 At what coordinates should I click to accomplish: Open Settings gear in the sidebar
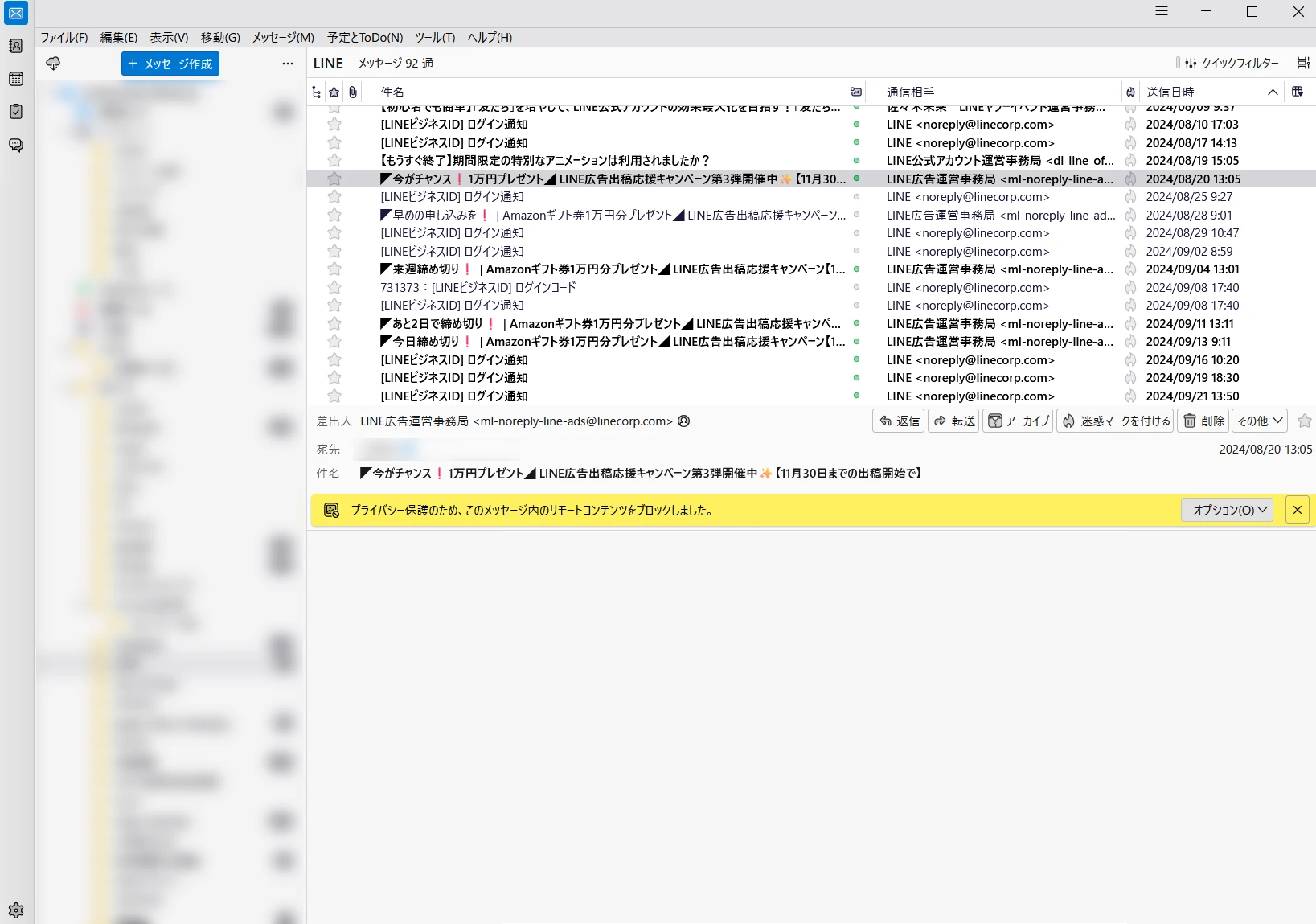[16, 910]
